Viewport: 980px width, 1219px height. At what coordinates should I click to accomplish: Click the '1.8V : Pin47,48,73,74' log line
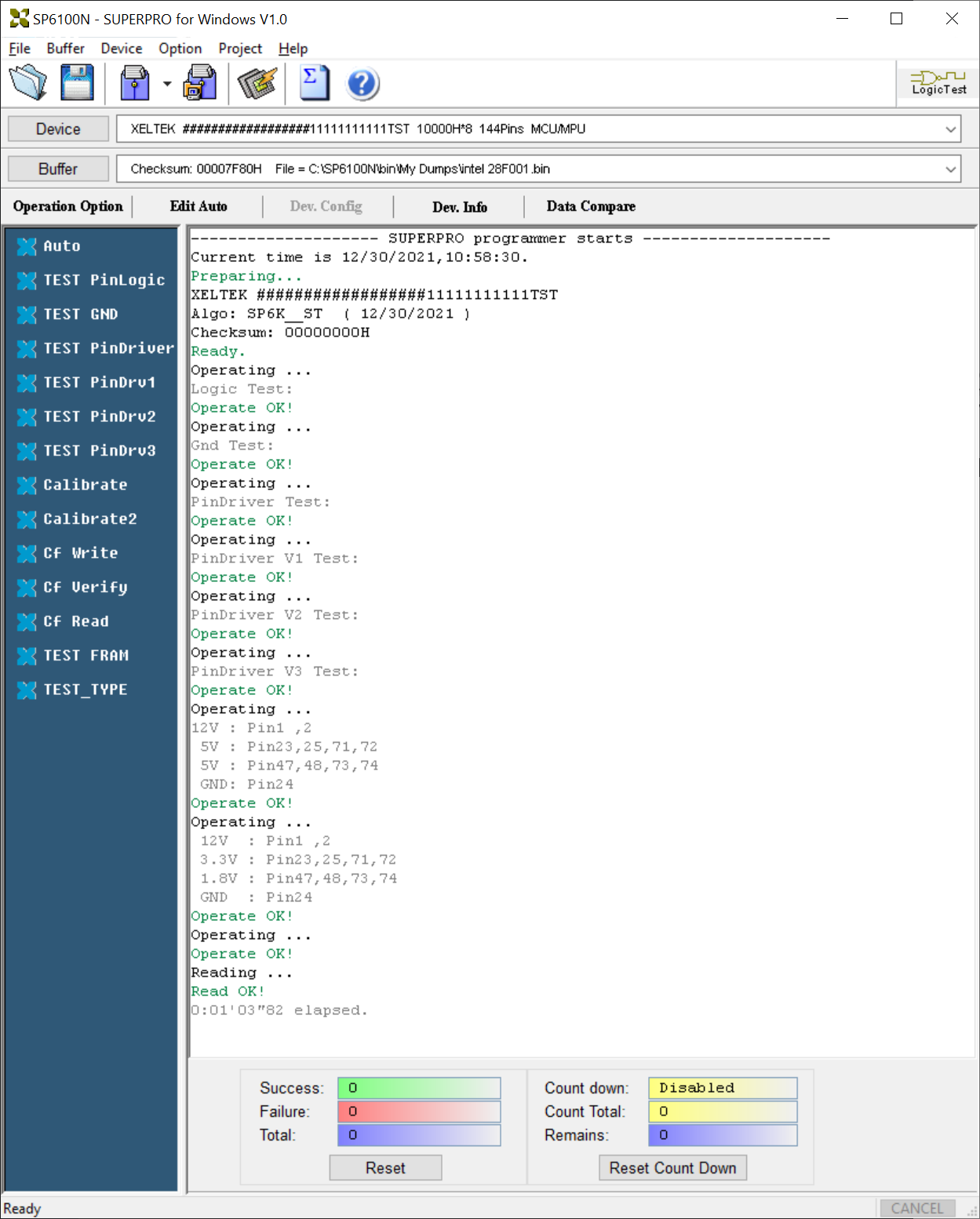coord(298,879)
